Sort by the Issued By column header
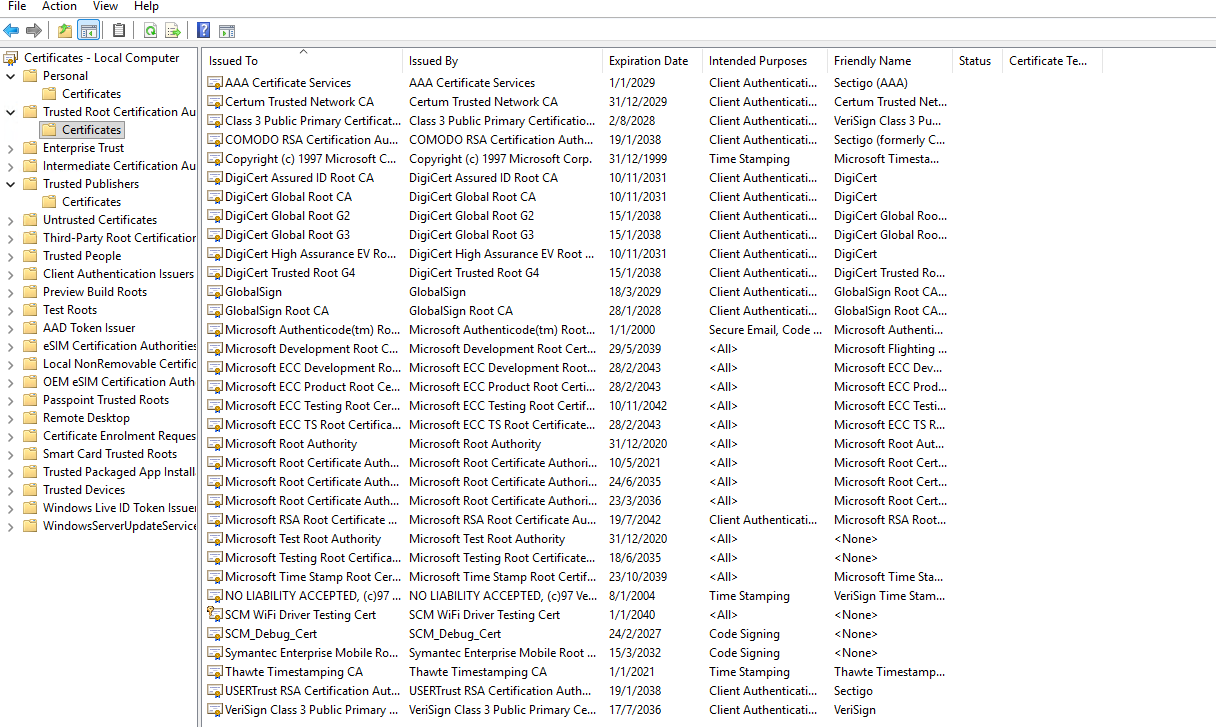 tap(502, 61)
